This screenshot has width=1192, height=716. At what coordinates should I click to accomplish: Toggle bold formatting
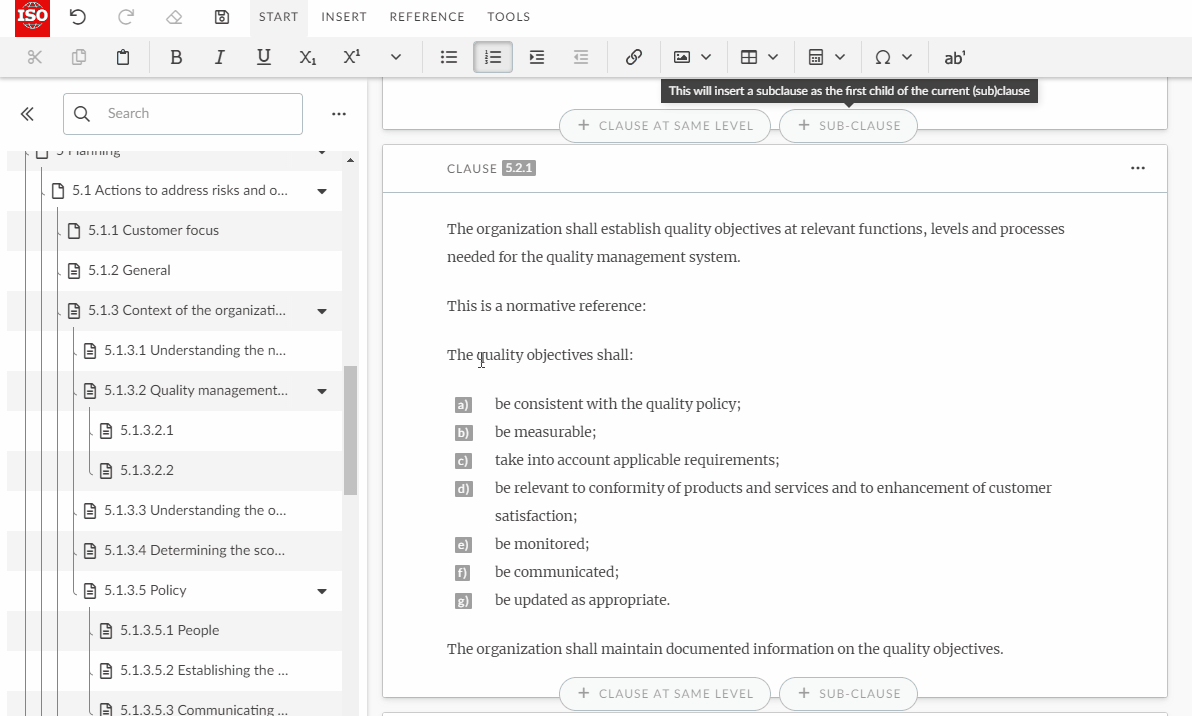click(176, 57)
